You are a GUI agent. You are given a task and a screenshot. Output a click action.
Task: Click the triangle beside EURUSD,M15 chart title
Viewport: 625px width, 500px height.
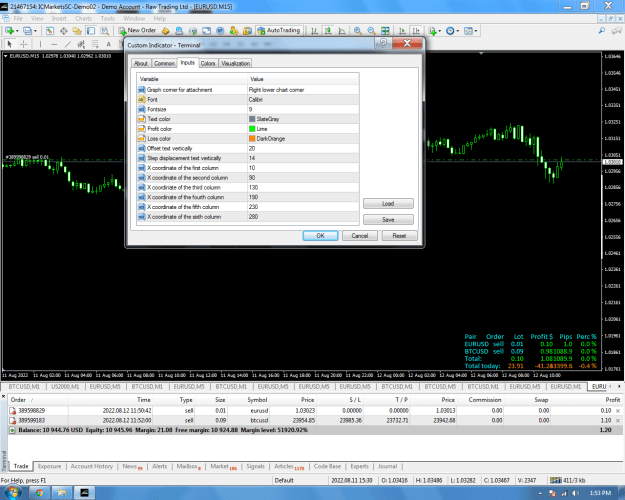[x=6, y=56]
